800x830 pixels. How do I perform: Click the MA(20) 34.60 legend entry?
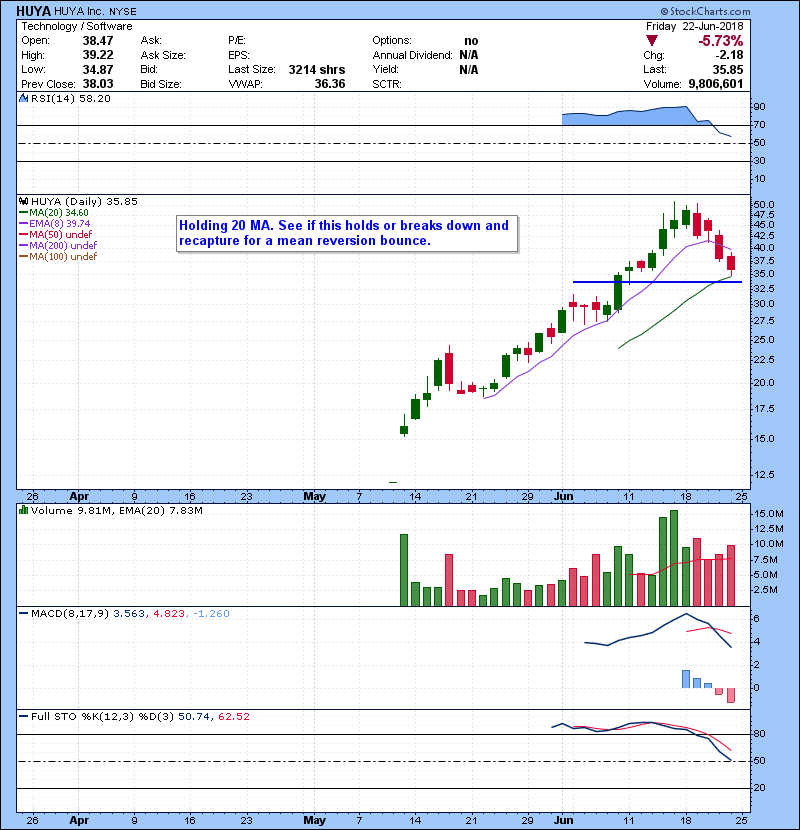tap(54, 213)
